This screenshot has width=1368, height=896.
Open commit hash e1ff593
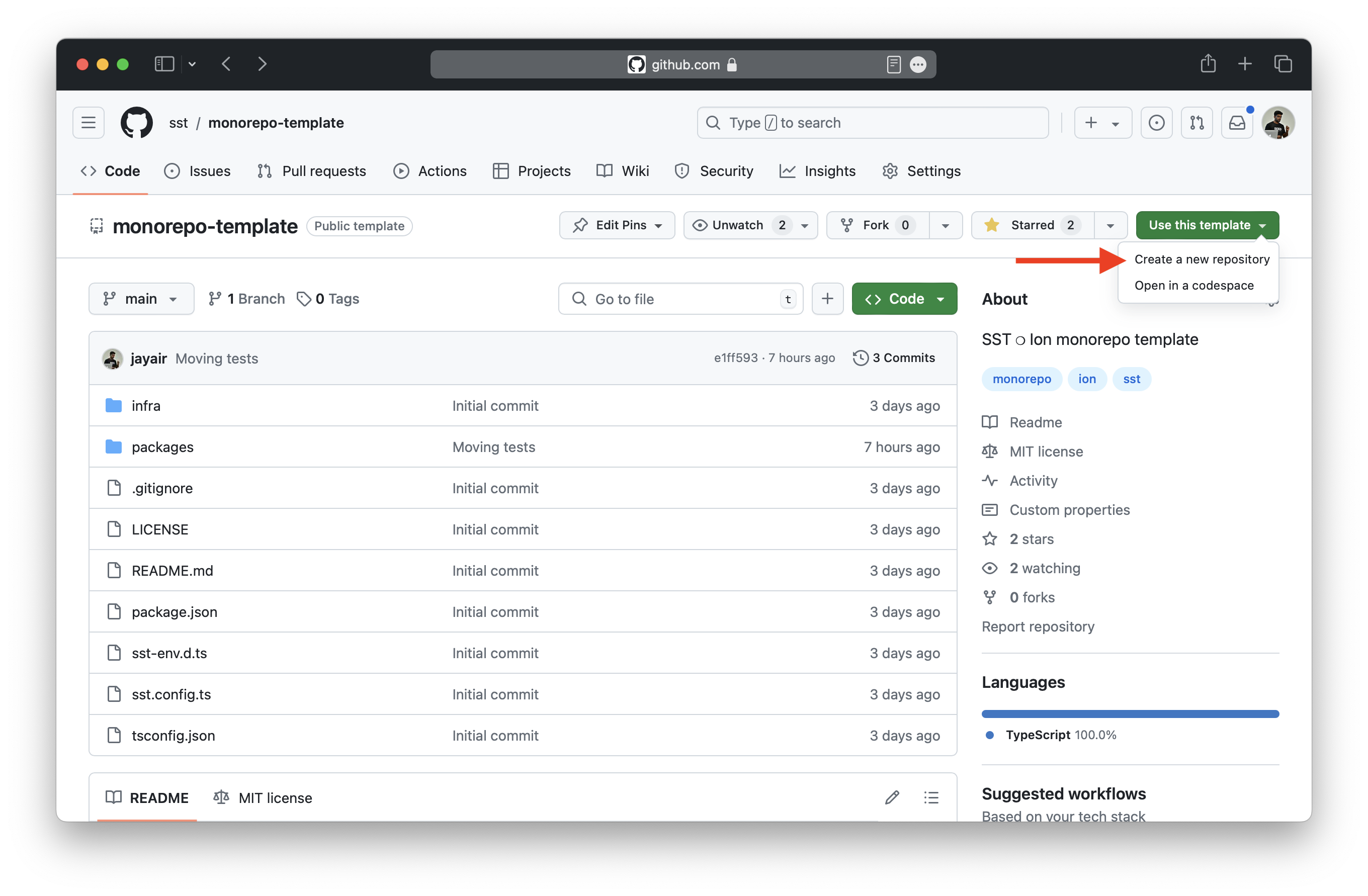point(736,358)
